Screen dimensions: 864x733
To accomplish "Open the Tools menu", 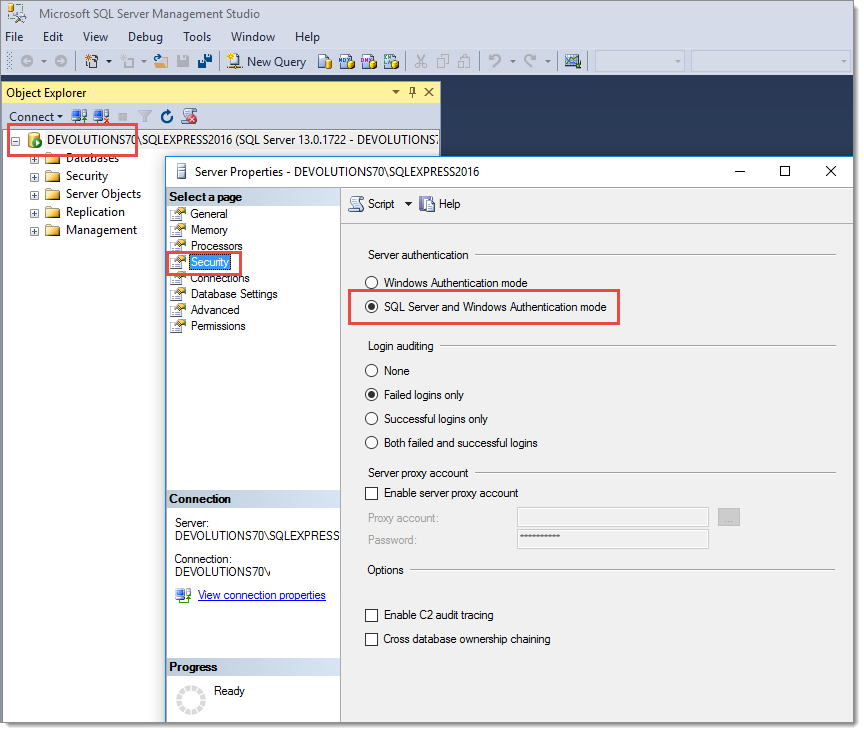I will [197, 37].
